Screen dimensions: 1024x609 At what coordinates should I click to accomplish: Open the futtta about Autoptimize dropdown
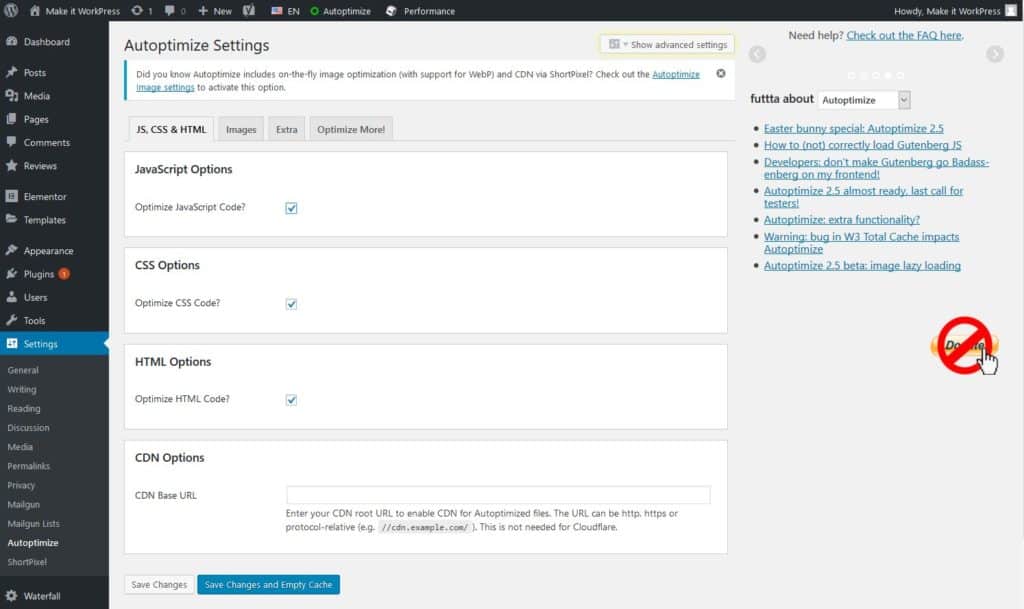864,100
